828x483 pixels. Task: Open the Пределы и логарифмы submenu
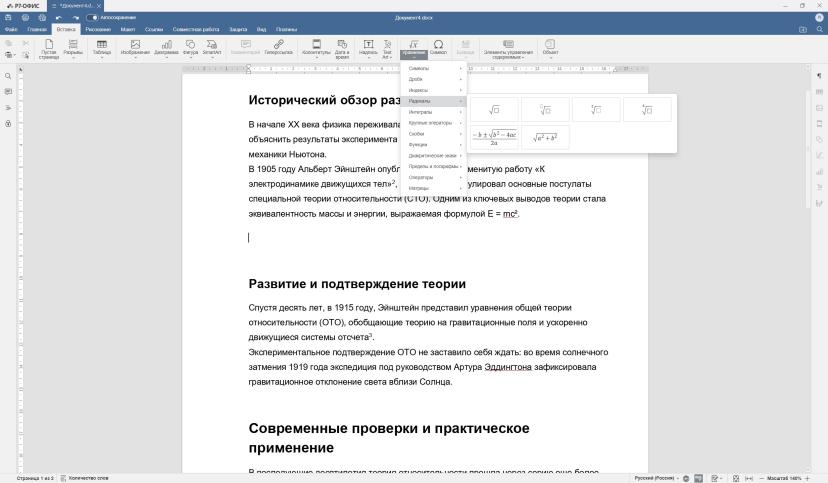[x=434, y=166]
